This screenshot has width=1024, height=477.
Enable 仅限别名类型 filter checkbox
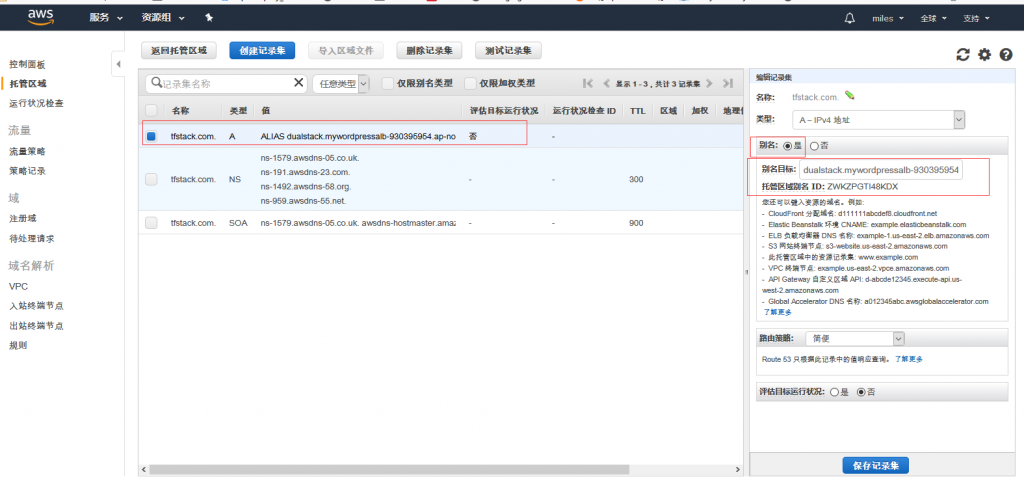point(387,83)
